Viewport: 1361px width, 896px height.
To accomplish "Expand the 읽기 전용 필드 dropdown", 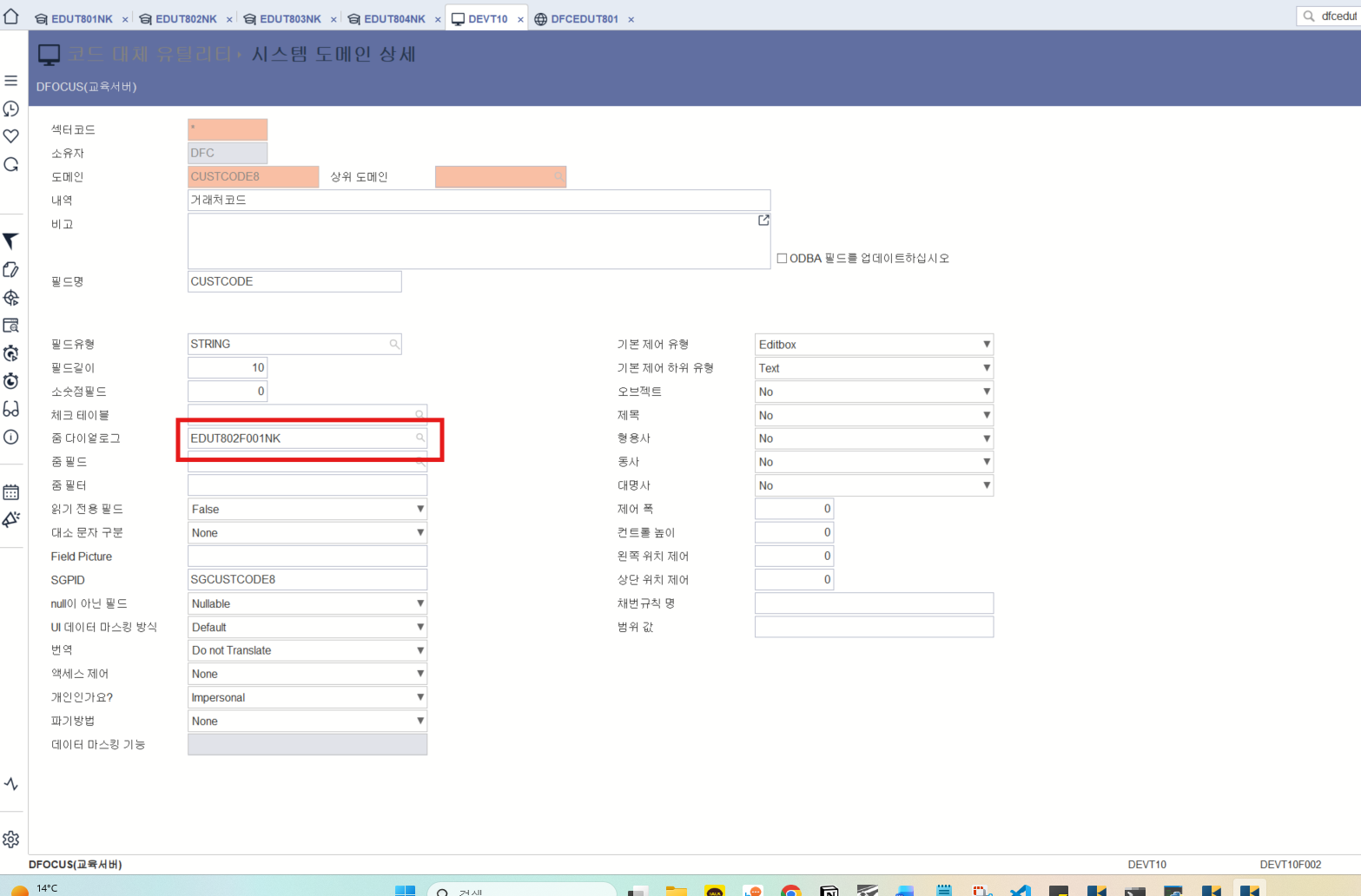I will (307, 510).
